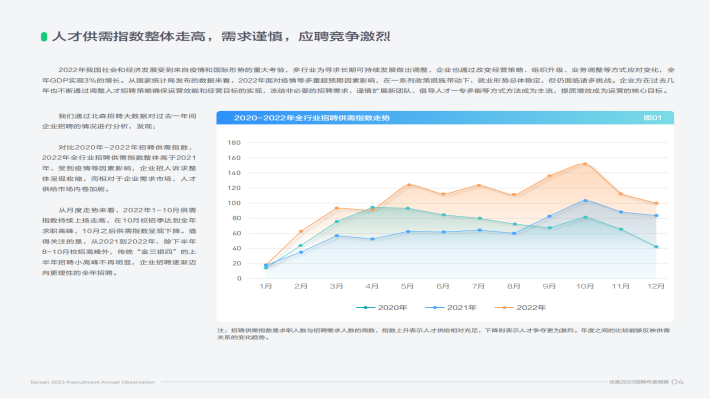This screenshot has height=399, width=710.
Task: Toggle the 2022年 legend entry
Action: tap(520, 308)
